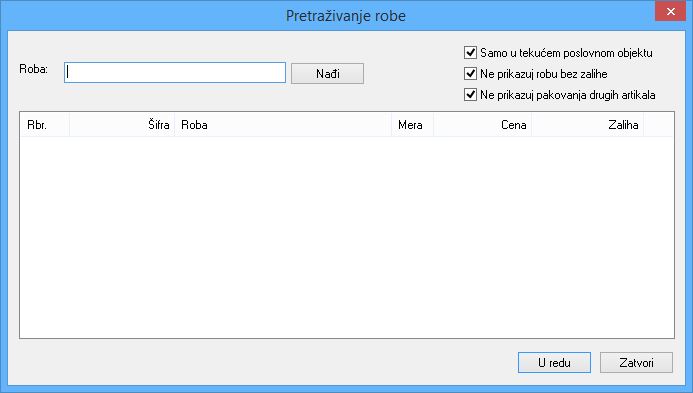The height and width of the screenshot is (393, 693).
Task: Uncheck Samo u tekućem poslovnom objektu
Action: tap(470, 53)
